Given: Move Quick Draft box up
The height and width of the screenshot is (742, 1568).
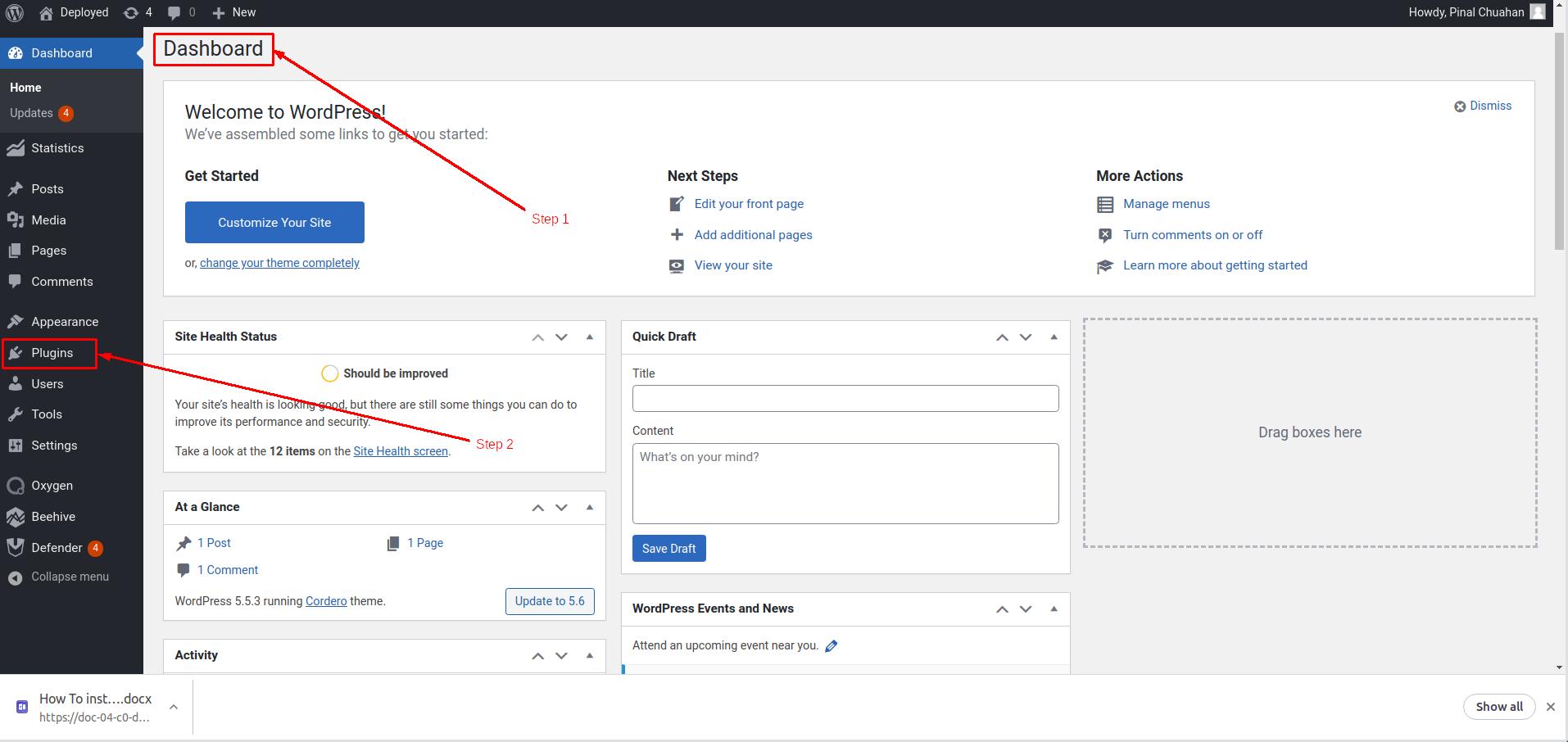Looking at the screenshot, I should (1002, 337).
